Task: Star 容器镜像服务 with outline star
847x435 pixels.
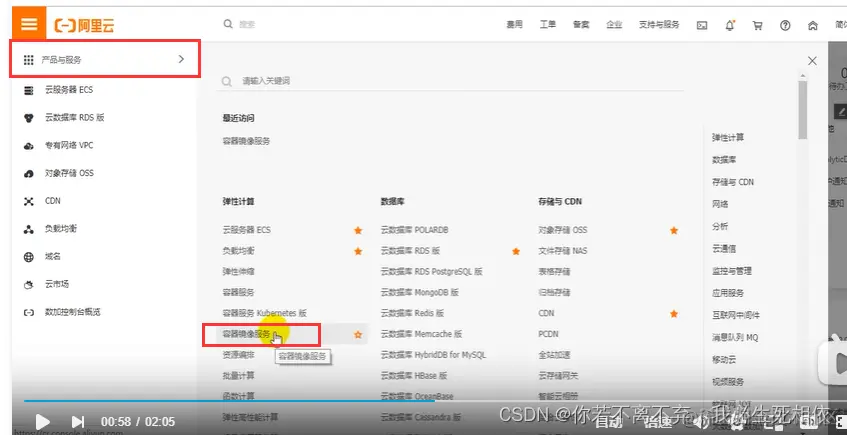Action: click(x=358, y=334)
